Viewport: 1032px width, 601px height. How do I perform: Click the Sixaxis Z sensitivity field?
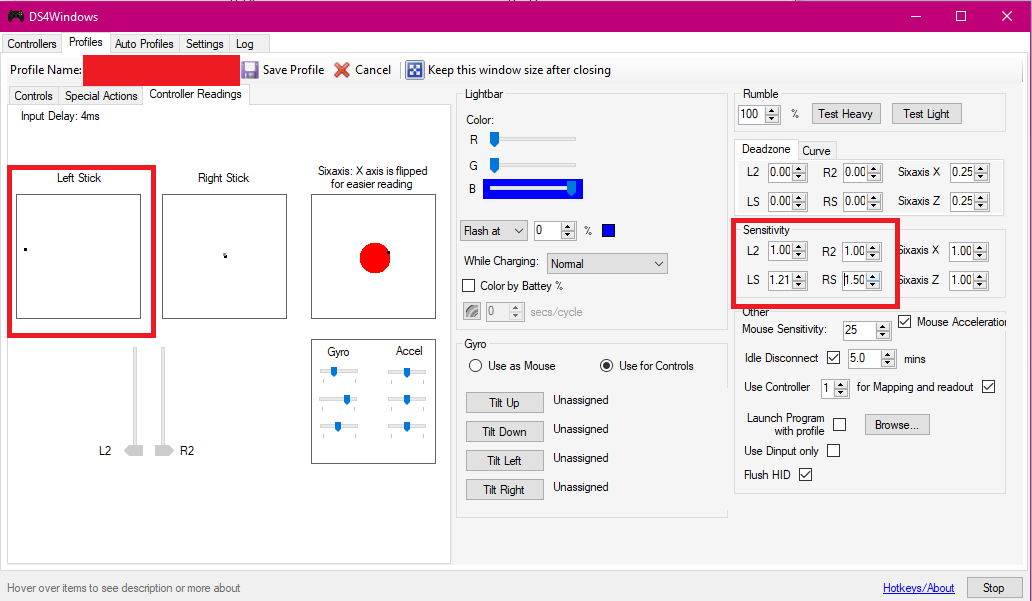pyautogui.click(x=962, y=280)
